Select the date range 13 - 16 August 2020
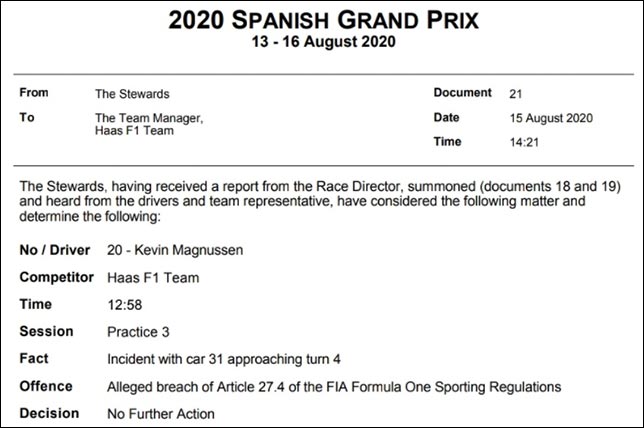 pos(322,42)
